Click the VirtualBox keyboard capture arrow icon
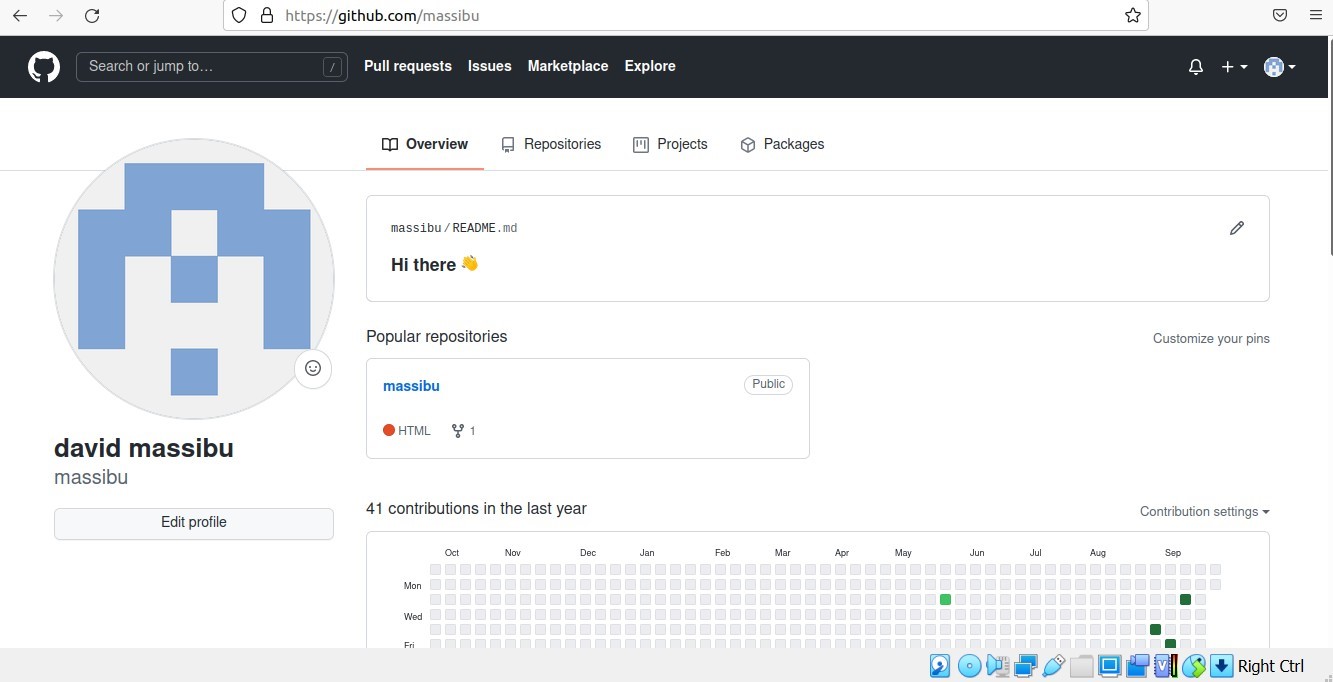 (x=1221, y=666)
